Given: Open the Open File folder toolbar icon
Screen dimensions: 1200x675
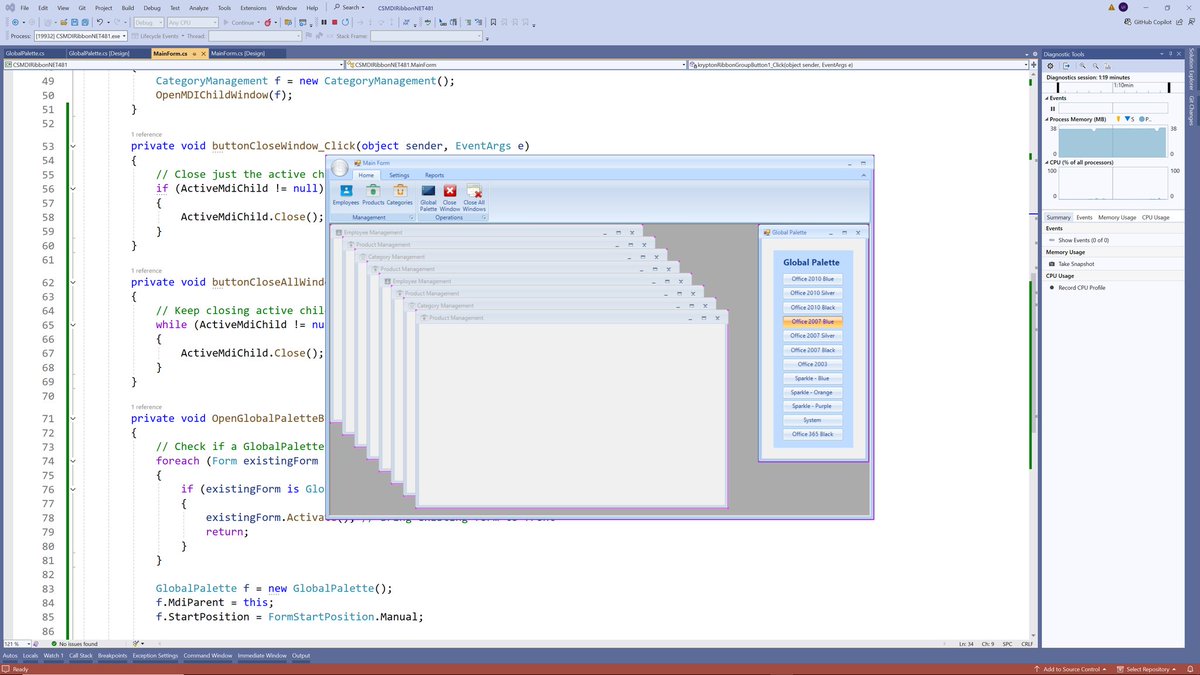Looking at the screenshot, I should click(x=63, y=22).
